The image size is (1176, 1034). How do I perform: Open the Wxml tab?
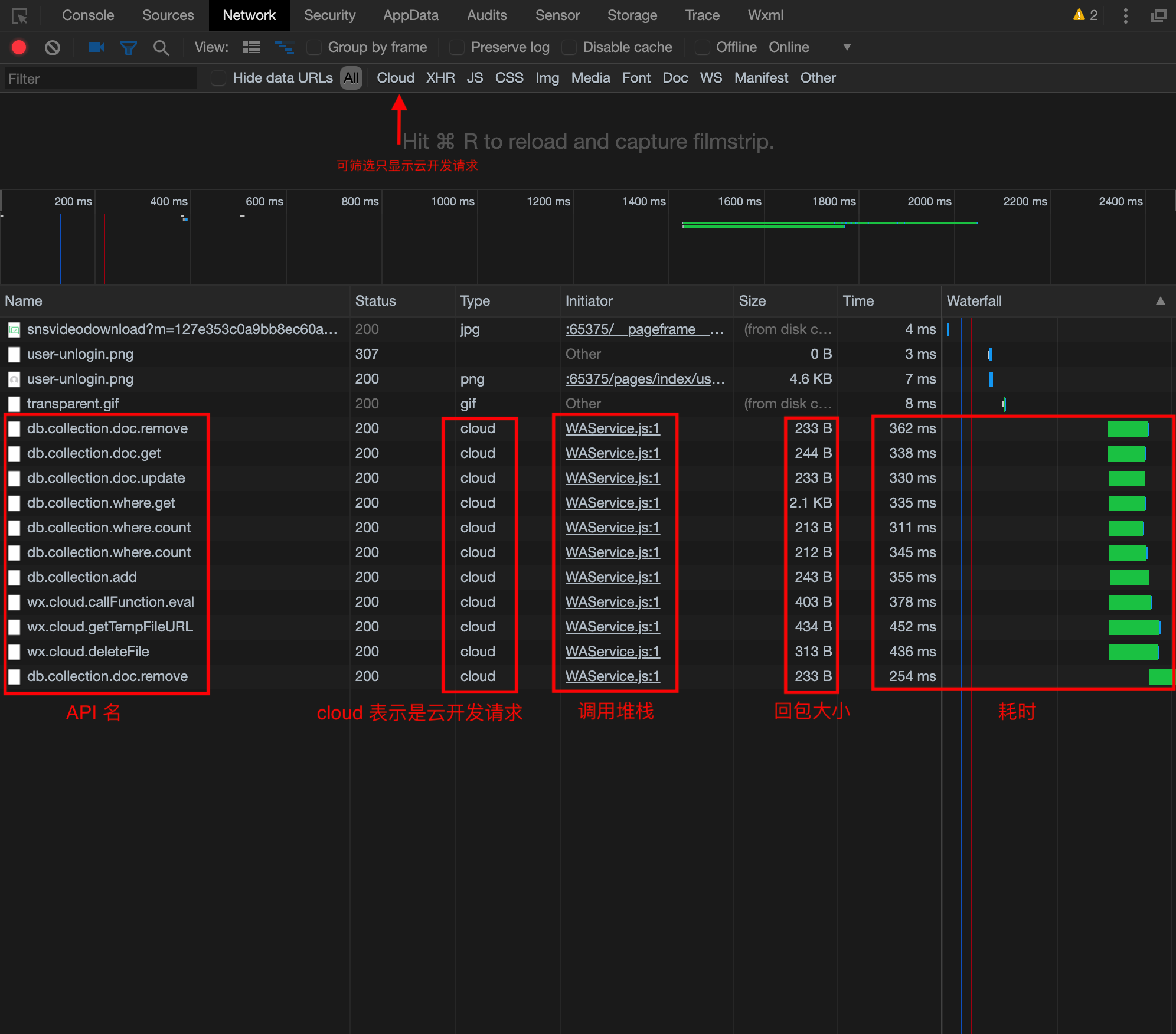click(765, 15)
